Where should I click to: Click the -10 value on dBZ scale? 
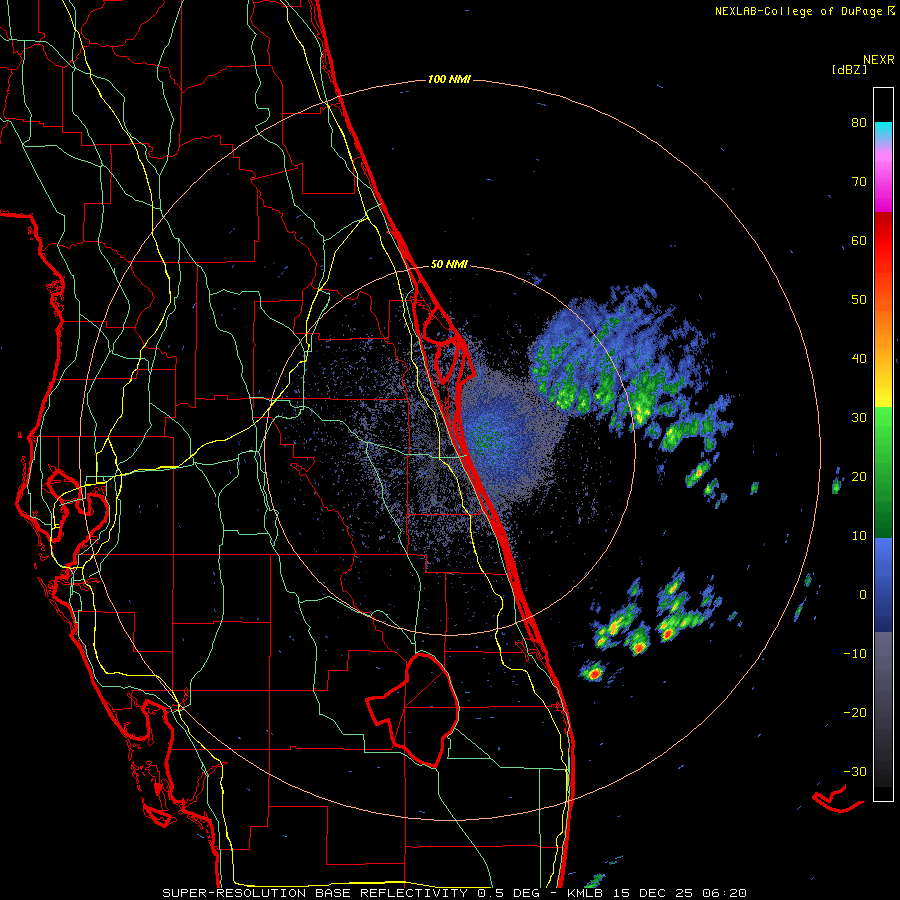[x=855, y=654]
